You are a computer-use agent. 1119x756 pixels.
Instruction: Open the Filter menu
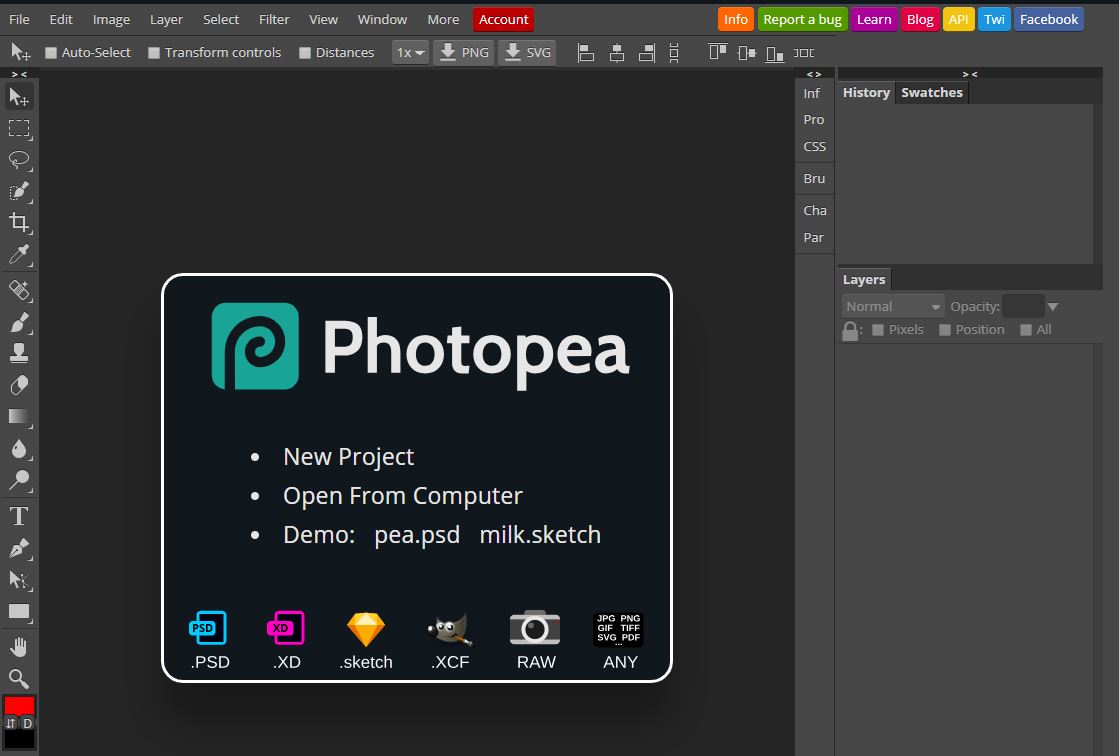[x=274, y=19]
